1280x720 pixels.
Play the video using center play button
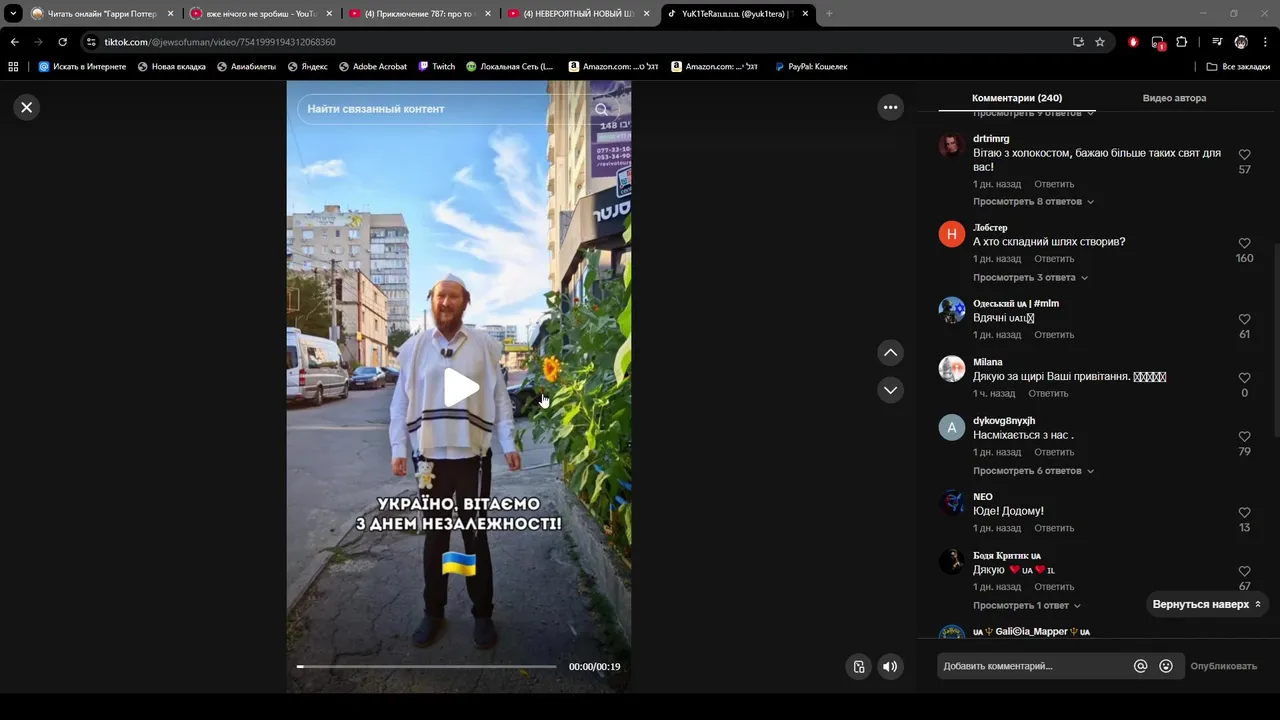(460, 388)
